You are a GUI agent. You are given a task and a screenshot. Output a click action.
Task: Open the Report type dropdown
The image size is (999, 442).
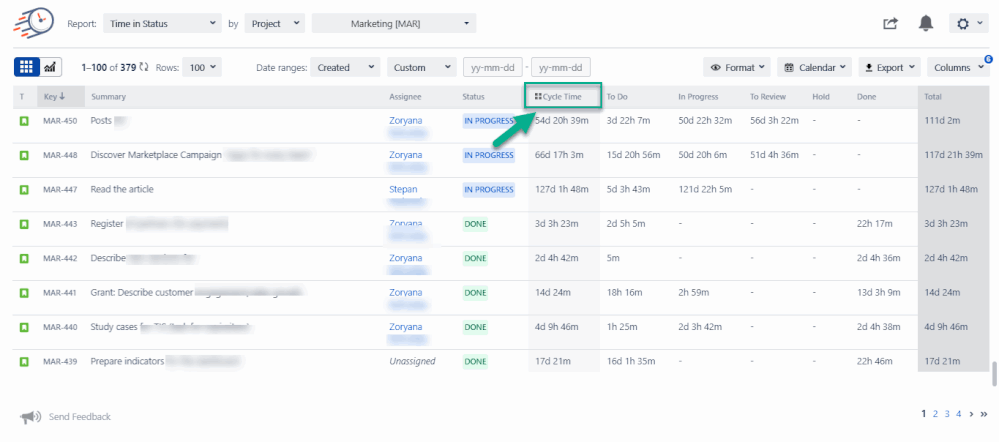[162, 24]
